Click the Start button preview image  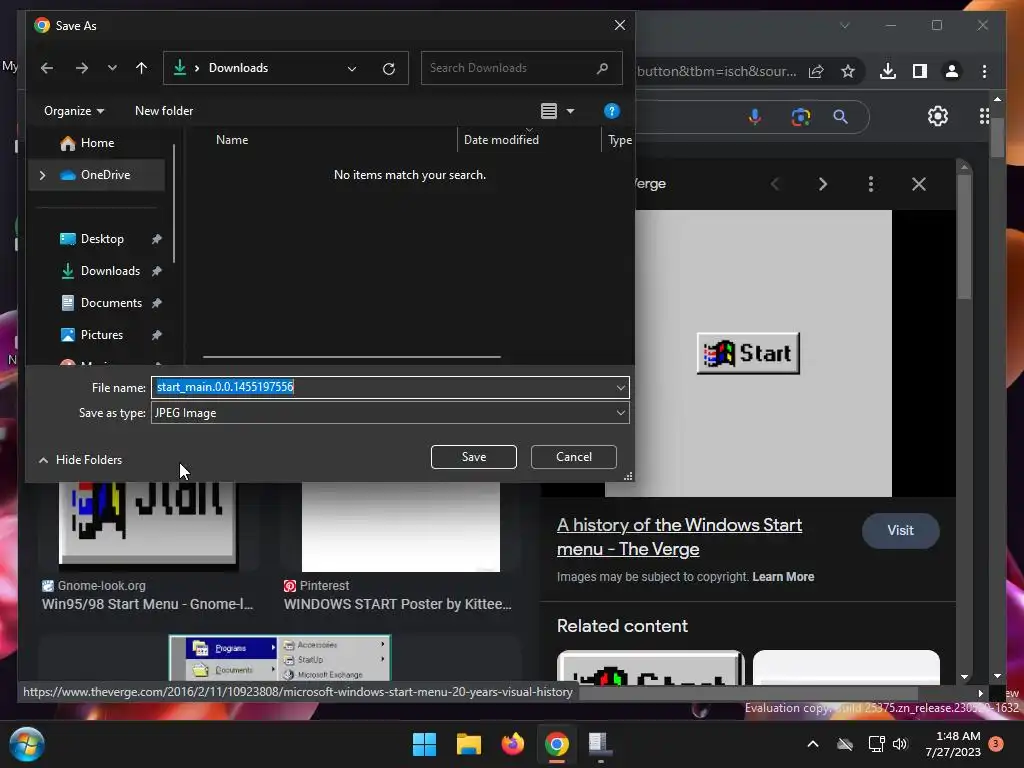click(x=748, y=353)
